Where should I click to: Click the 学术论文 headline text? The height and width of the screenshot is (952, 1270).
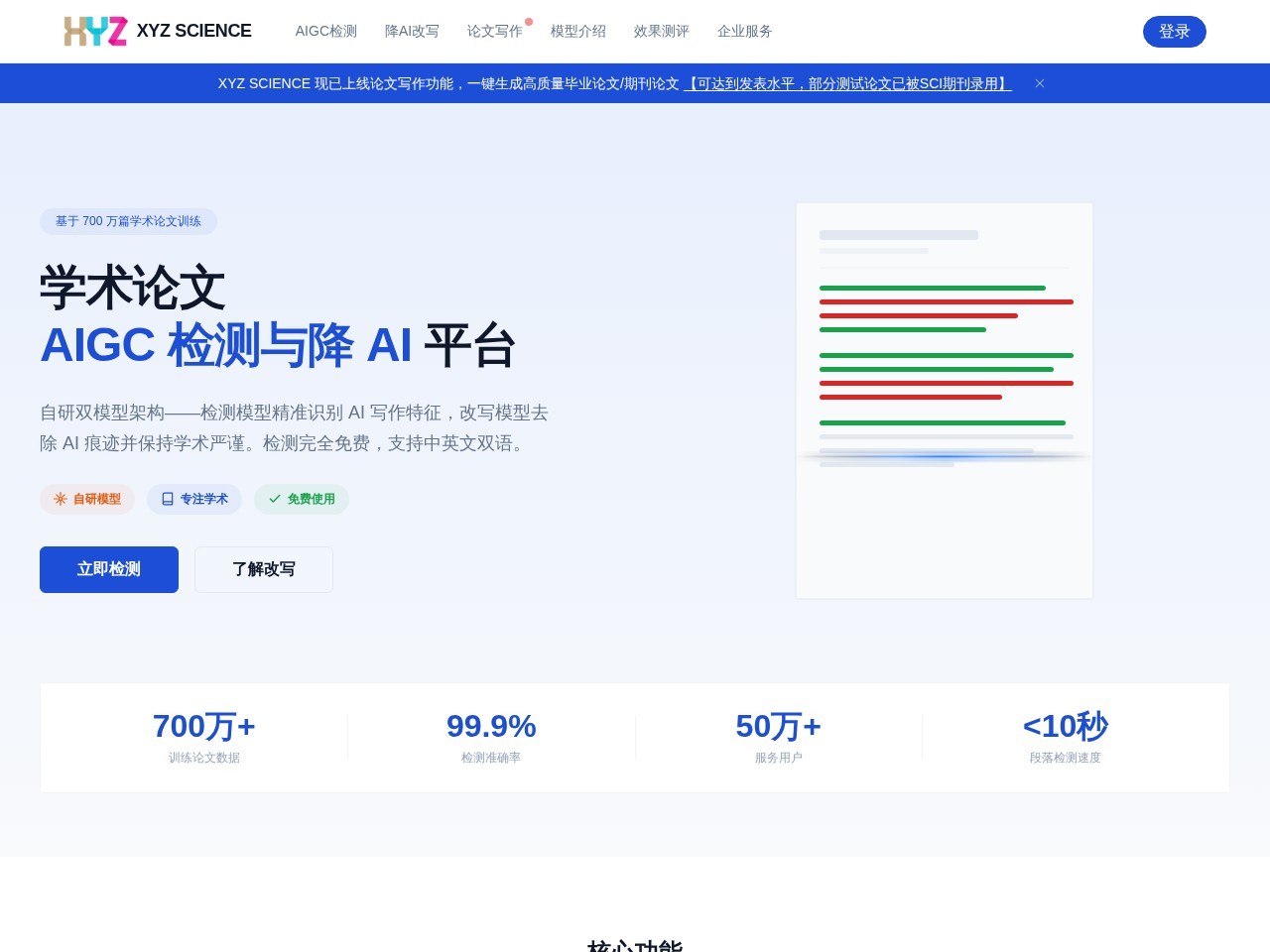click(x=133, y=289)
